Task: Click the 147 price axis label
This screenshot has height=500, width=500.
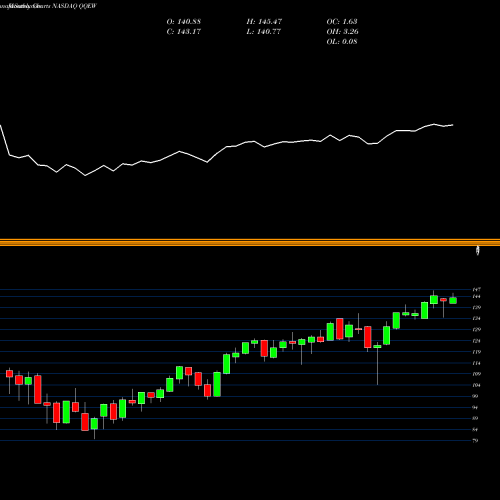Action: tap(476, 289)
